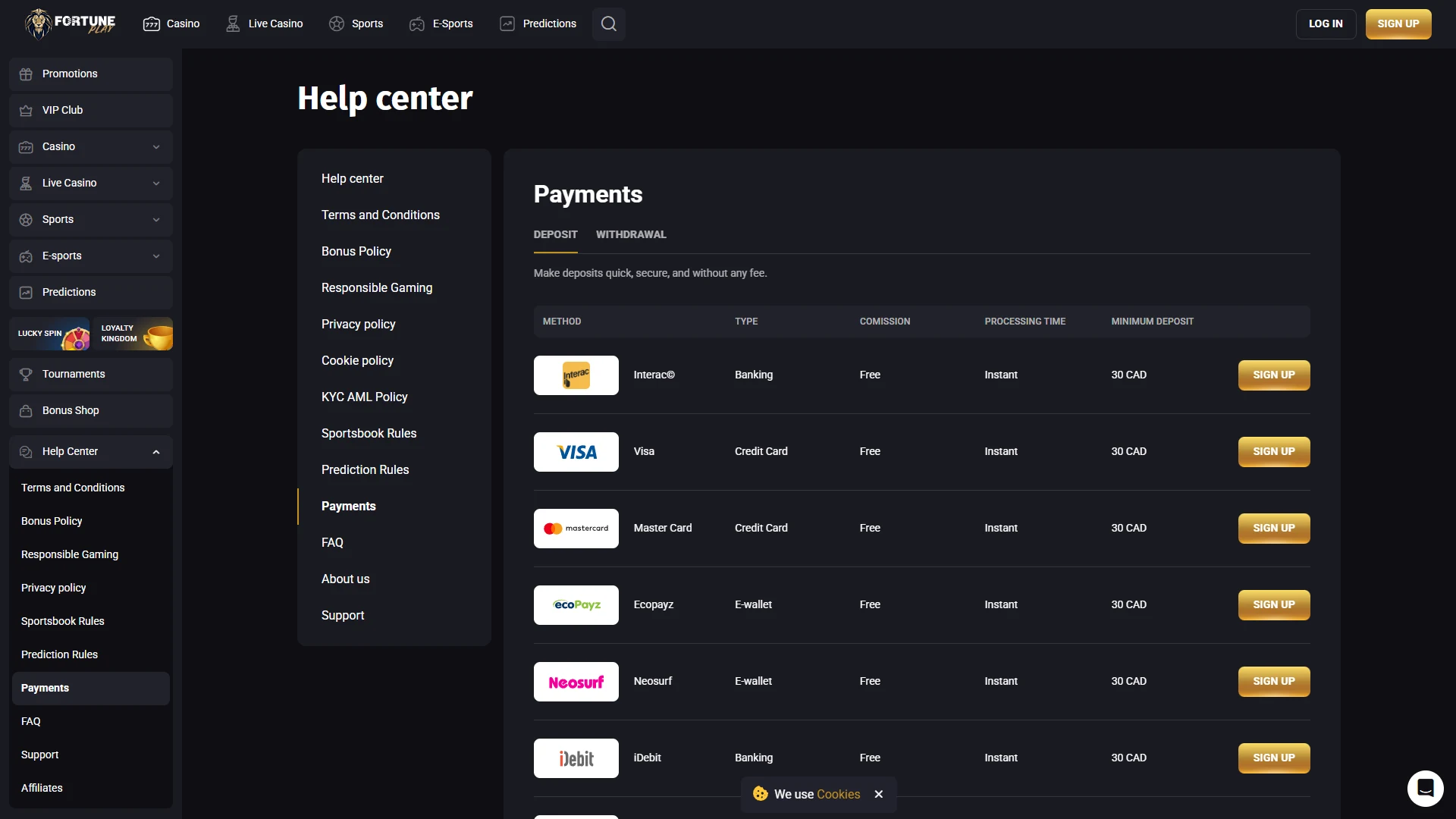Click the sidebar Casino slot icon

[26, 146]
